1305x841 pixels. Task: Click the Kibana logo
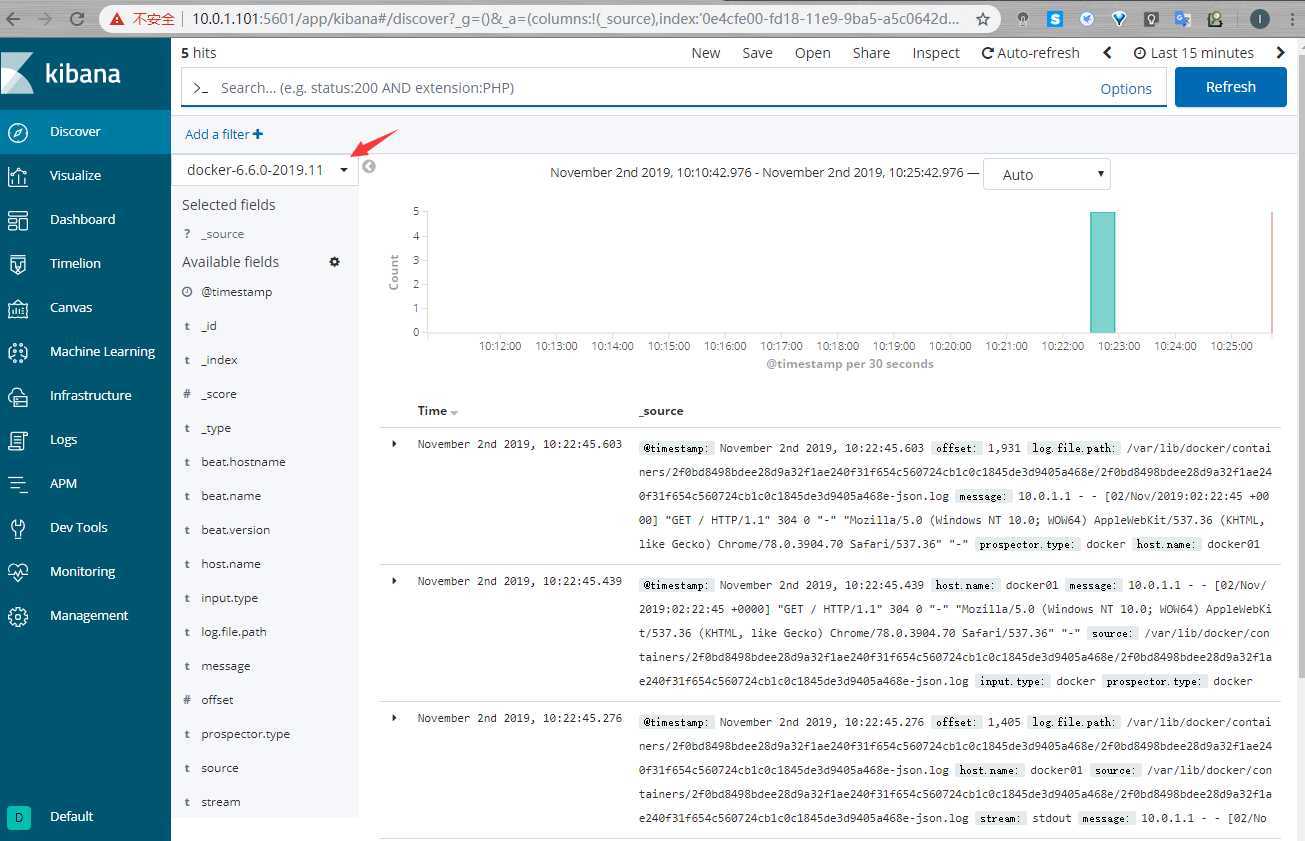(62, 73)
